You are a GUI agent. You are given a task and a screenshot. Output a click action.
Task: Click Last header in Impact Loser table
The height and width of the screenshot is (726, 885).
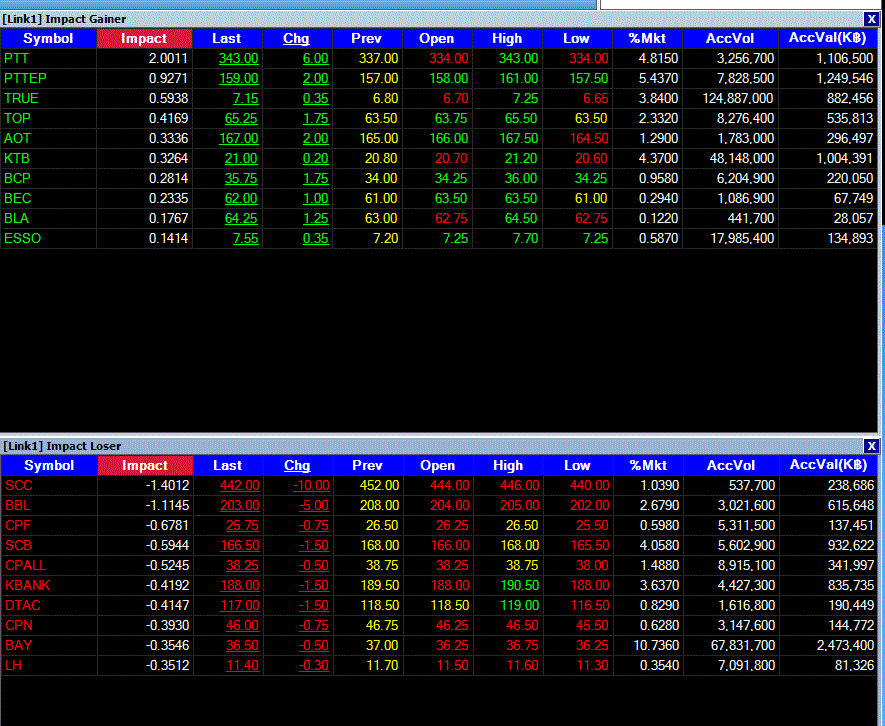[228, 465]
